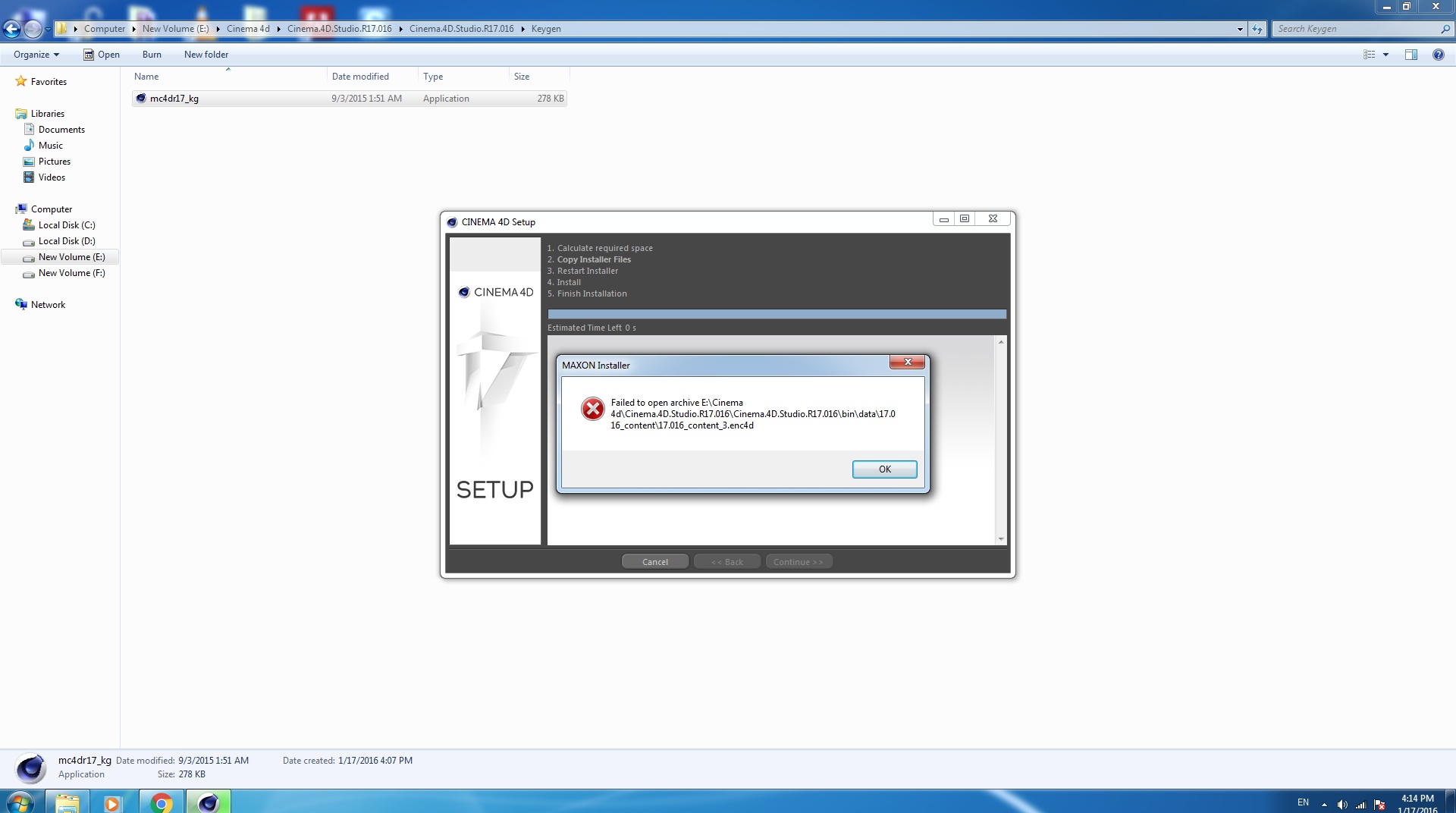
Task: Click the red error icon in dialog
Action: [x=592, y=409]
